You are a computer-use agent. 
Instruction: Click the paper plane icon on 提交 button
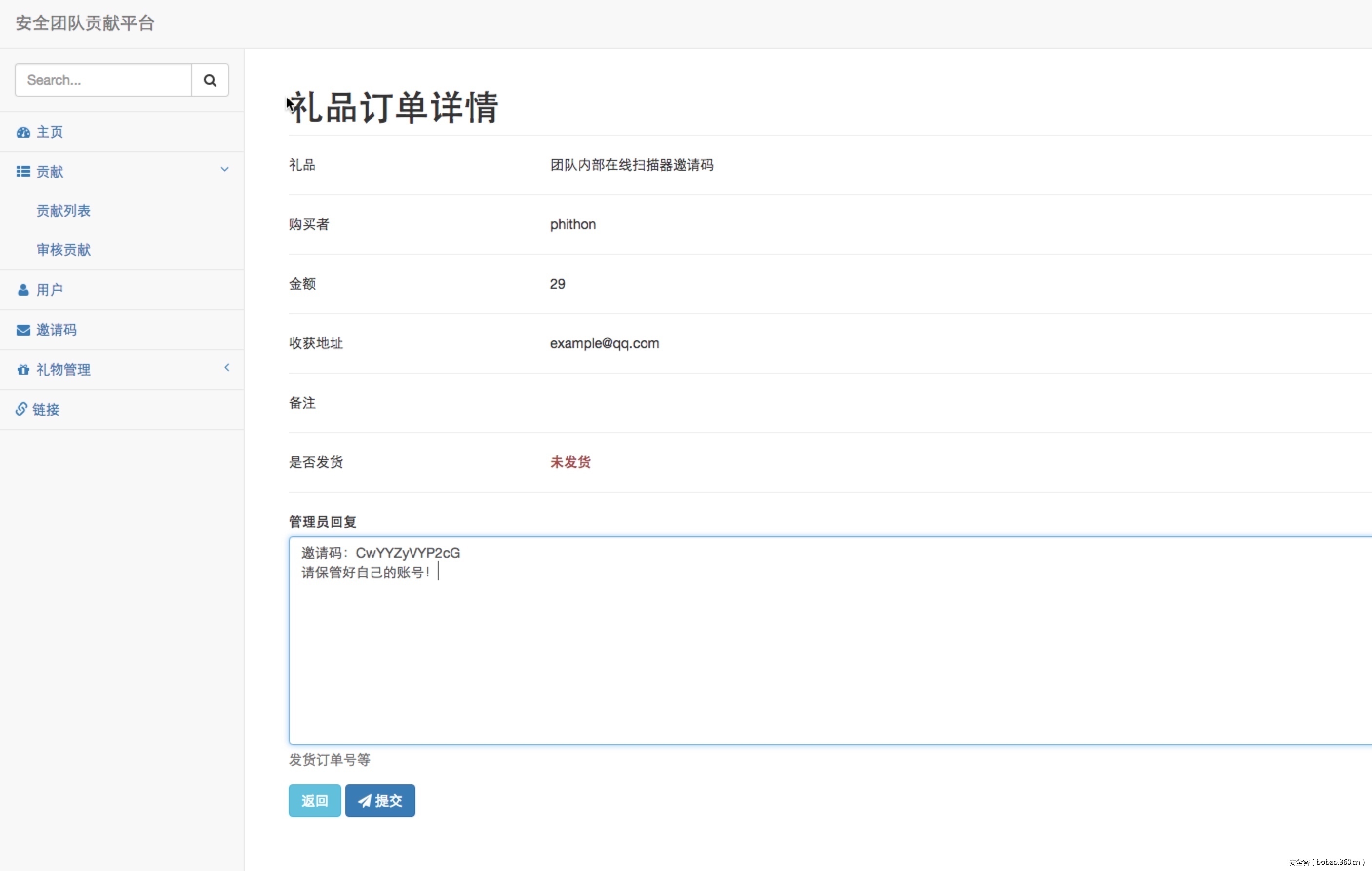click(365, 801)
